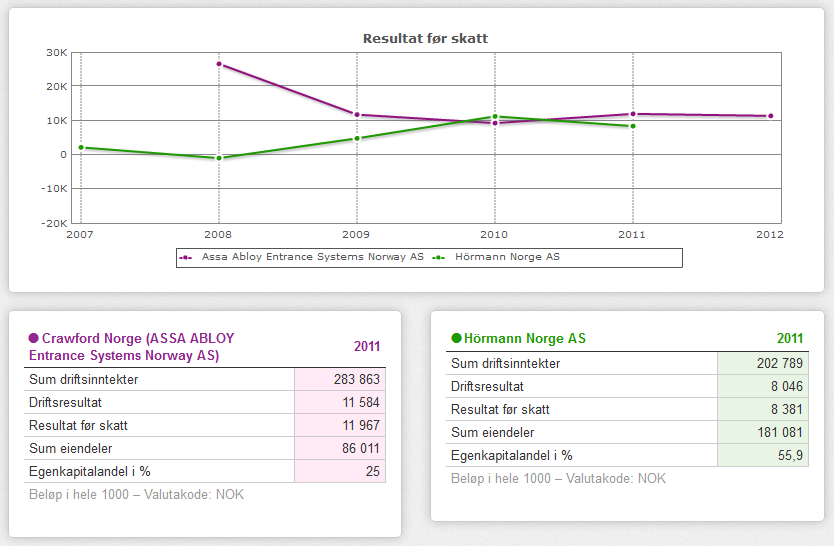
Task: Click Driftsresultat label in Hörmann table
Action: pyautogui.click(x=487, y=387)
